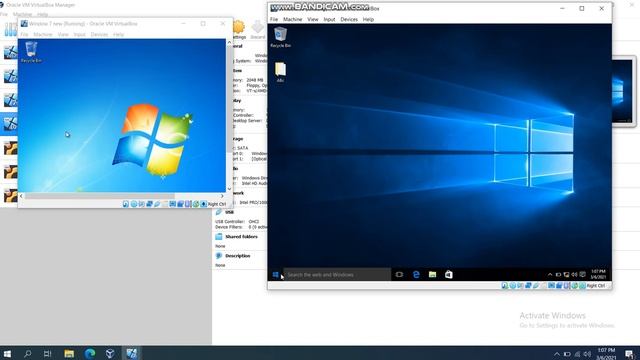This screenshot has height=360, width=640.
Task: Click left arrow of Windows 7 VM horizontal scrollbar
Action: click(x=21, y=196)
